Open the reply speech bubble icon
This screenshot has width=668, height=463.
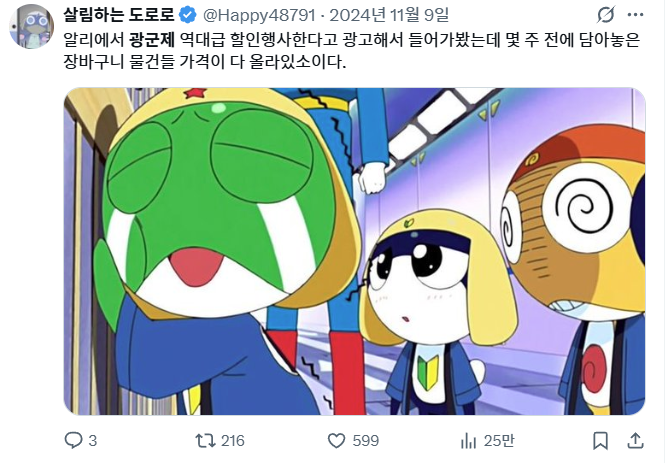tap(73, 440)
